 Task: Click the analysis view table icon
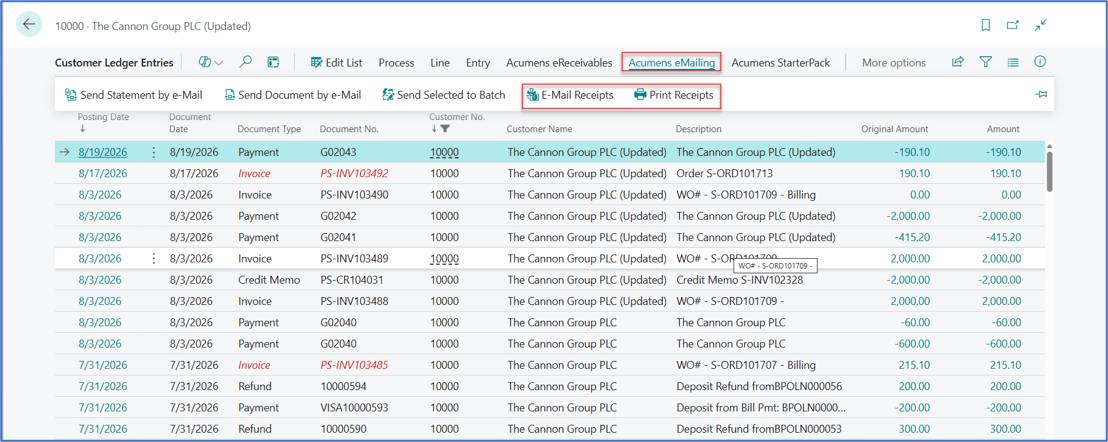click(x=273, y=62)
